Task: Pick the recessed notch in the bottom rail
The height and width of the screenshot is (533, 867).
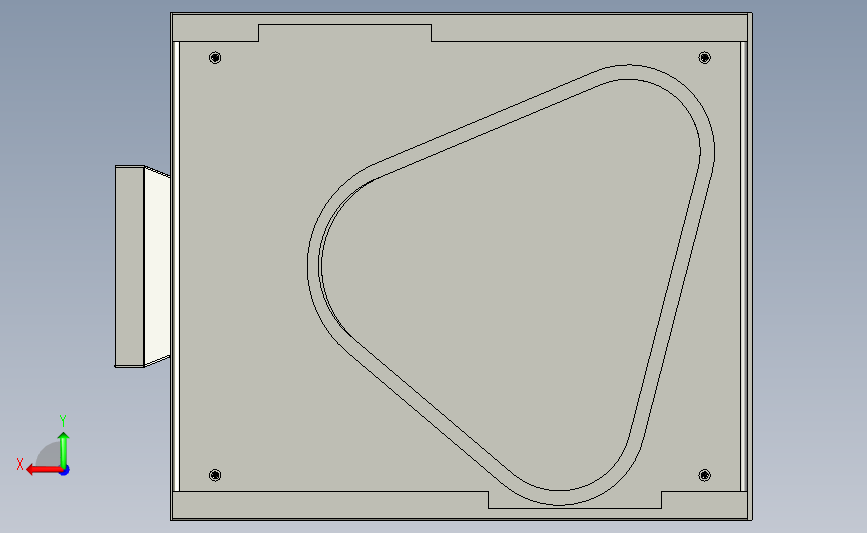Action: (575, 500)
